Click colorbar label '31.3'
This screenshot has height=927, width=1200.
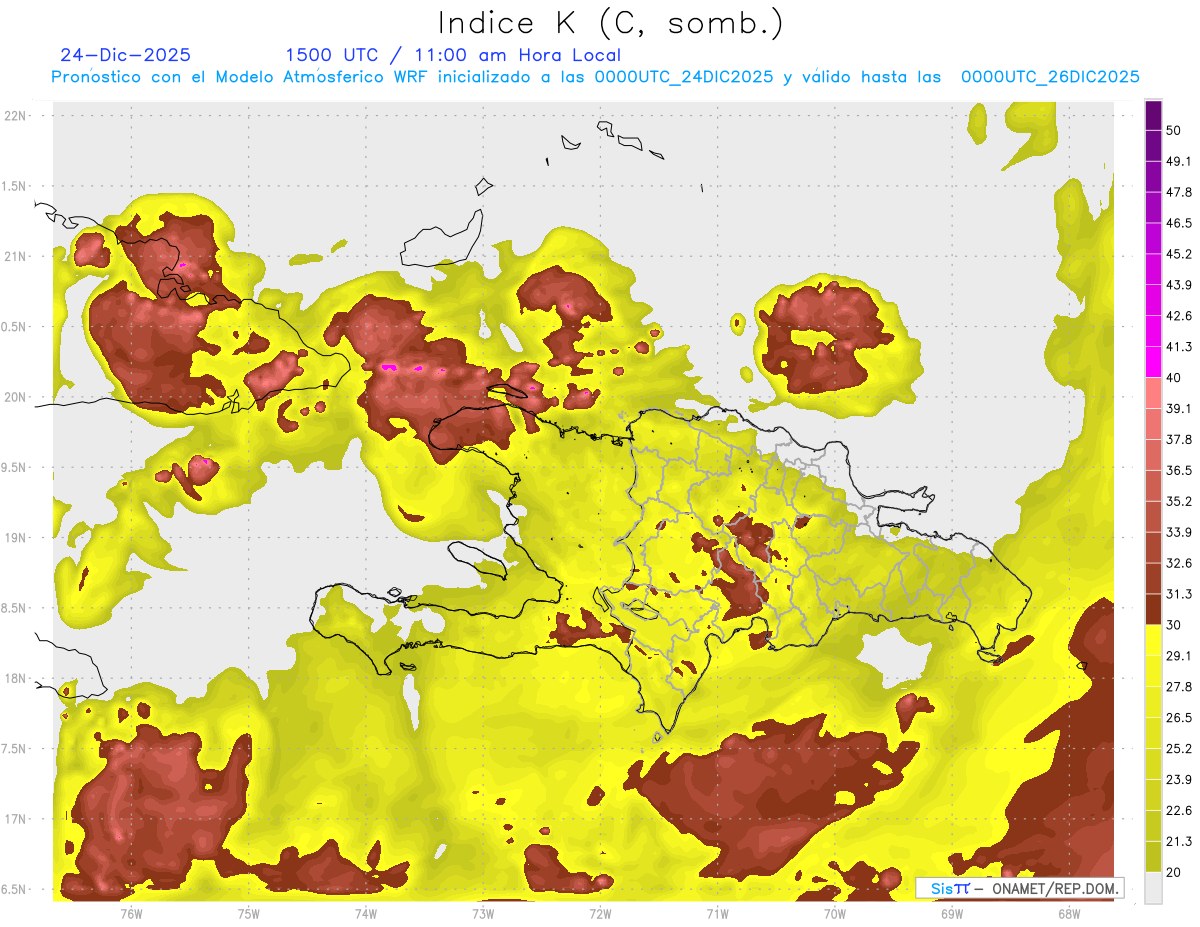point(1179,594)
